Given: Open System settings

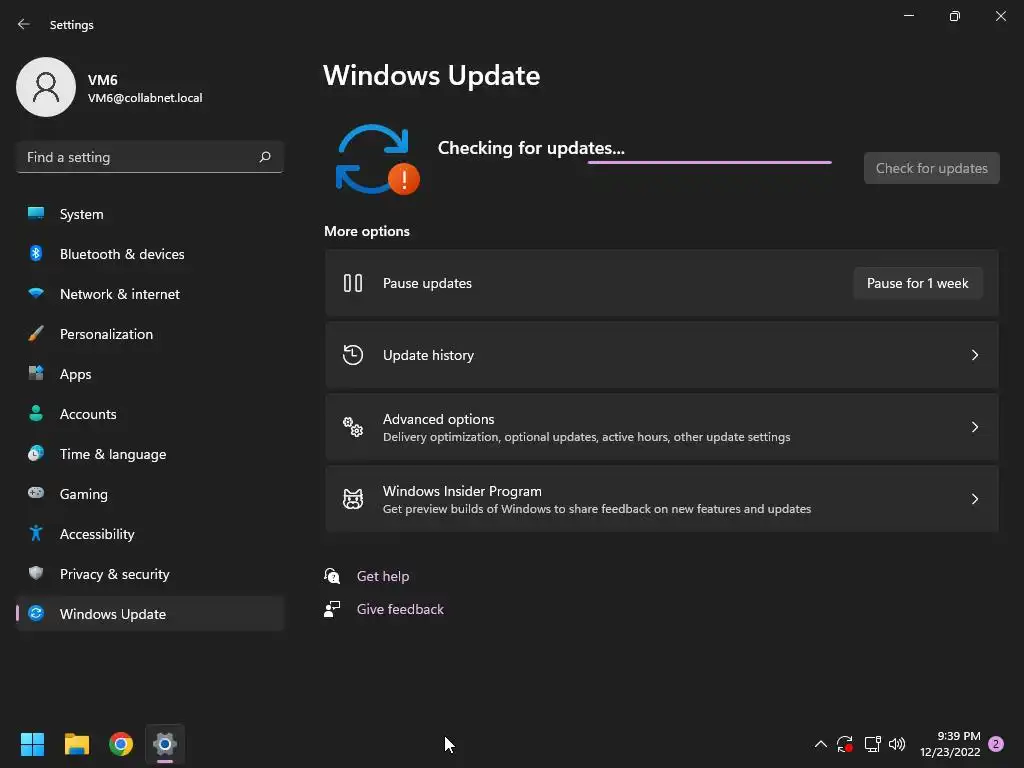Looking at the screenshot, I should [x=150, y=214].
